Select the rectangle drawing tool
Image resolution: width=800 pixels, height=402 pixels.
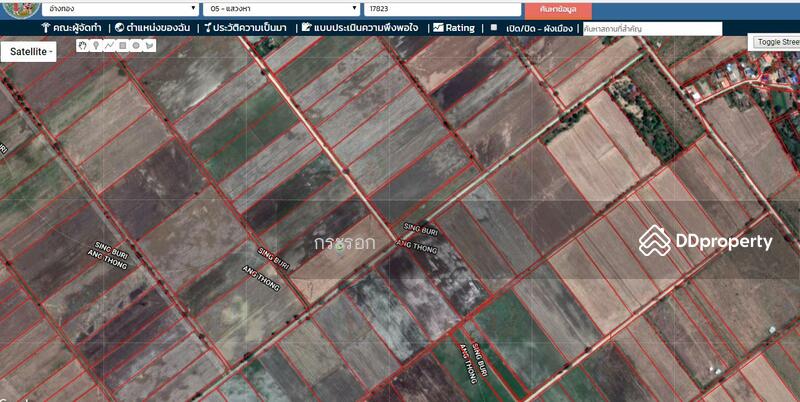122,45
